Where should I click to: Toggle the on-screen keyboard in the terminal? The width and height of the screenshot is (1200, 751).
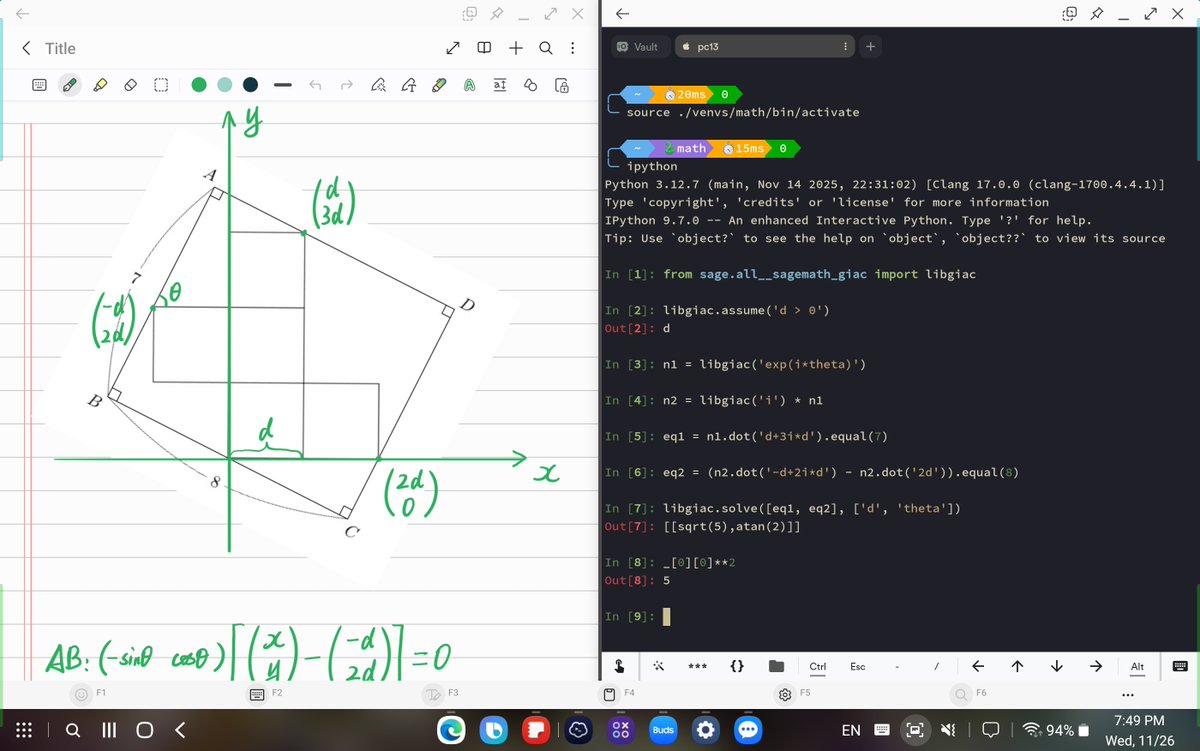[x=1182, y=666]
